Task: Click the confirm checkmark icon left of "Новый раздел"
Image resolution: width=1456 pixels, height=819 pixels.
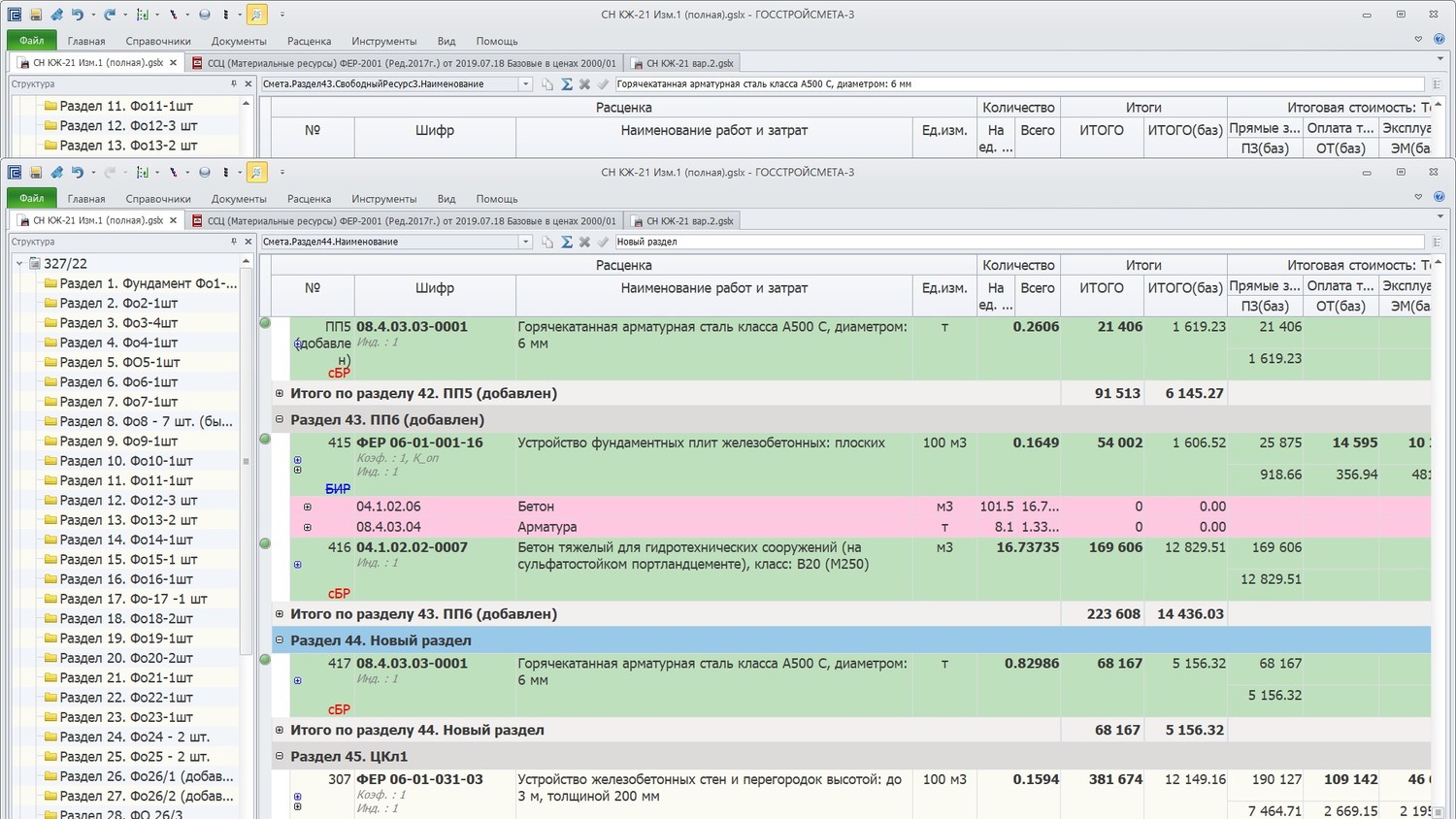Action: pos(603,242)
